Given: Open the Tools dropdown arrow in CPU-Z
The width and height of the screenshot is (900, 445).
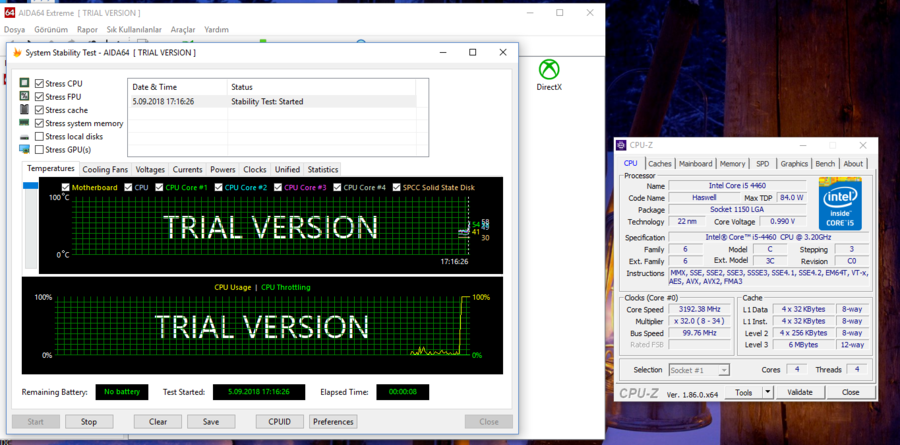Looking at the screenshot, I should click(x=766, y=393).
